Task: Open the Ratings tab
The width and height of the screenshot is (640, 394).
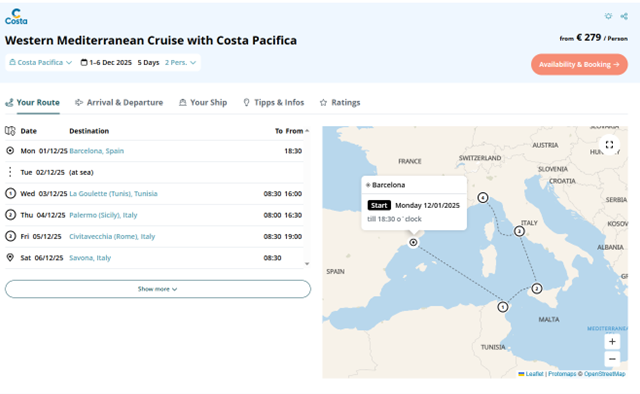Action: pos(340,102)
